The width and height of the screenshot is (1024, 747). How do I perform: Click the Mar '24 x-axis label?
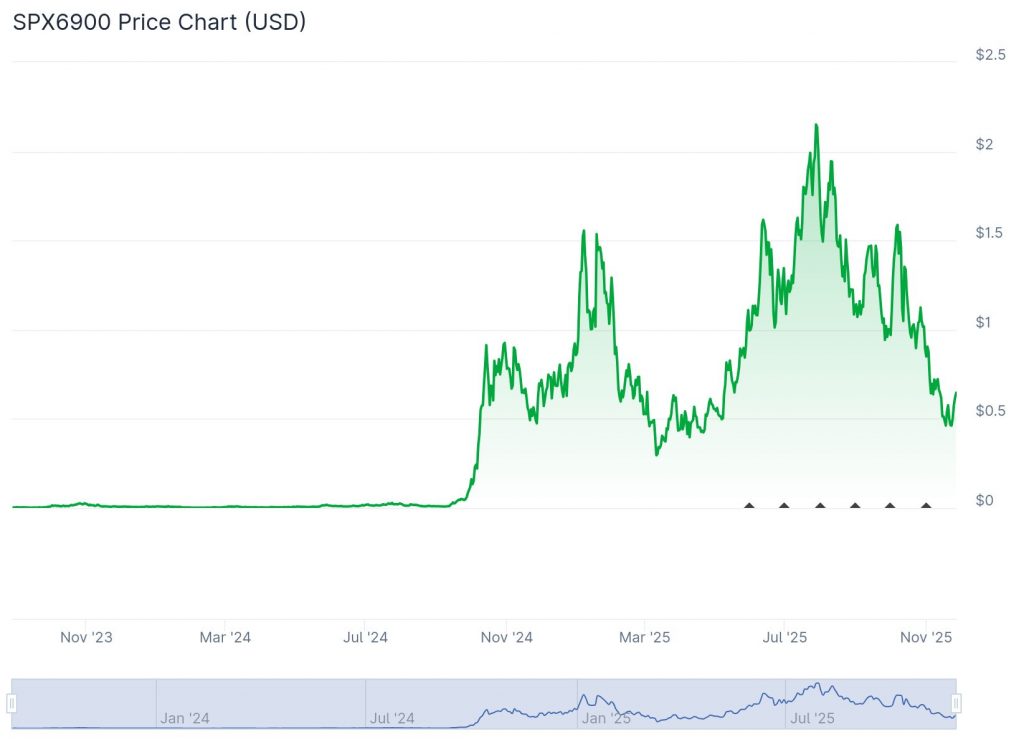(225, 637)
